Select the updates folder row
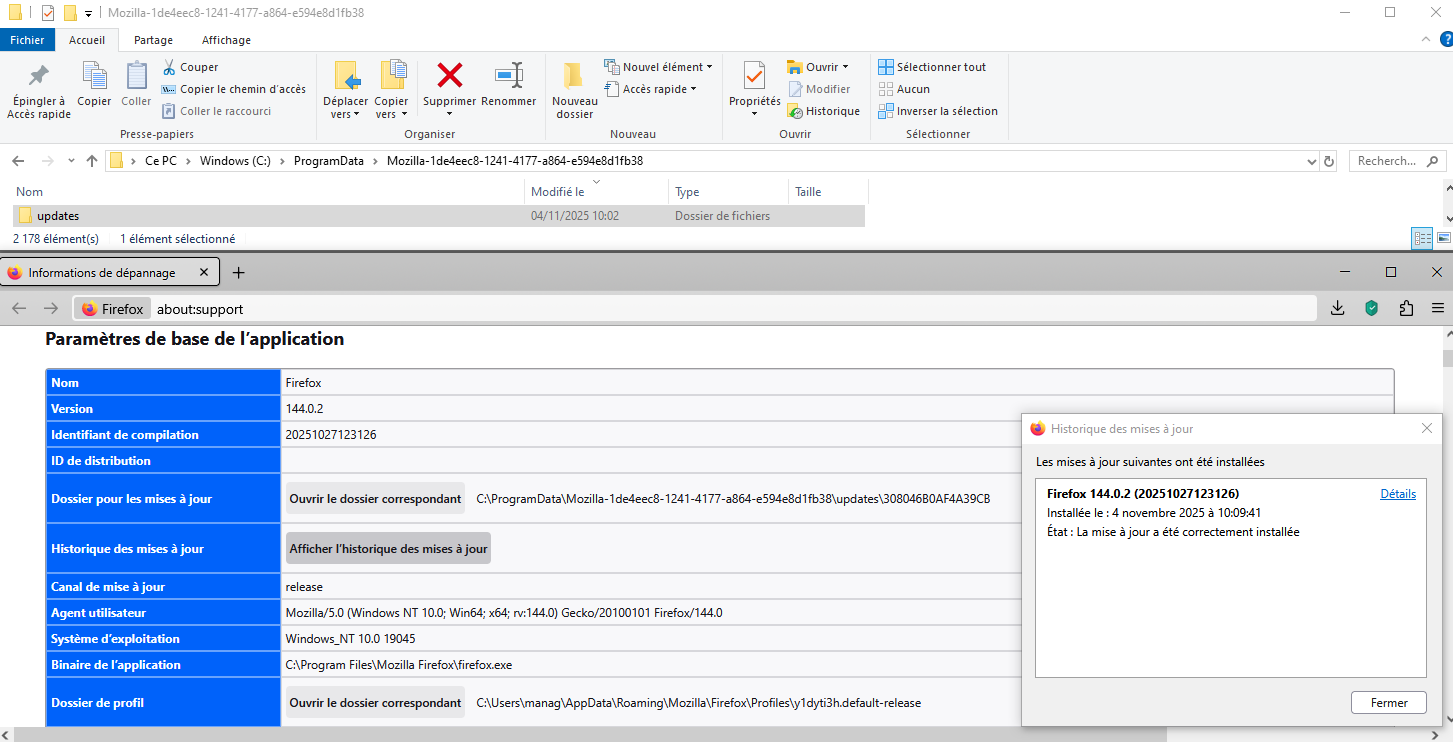The height and width of the screenshot is (742, 1453). coord(439,216)
